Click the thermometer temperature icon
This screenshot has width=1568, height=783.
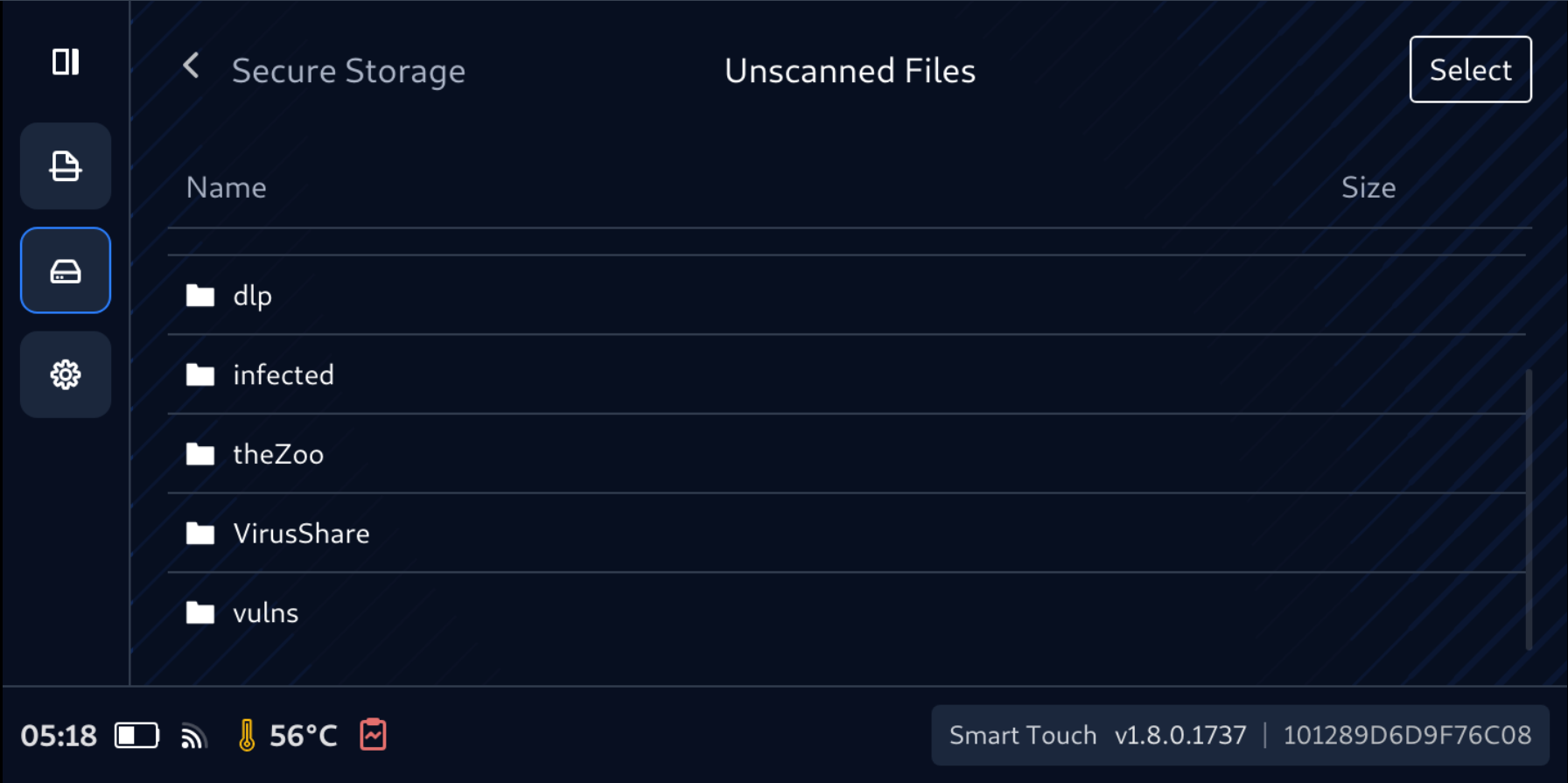[x=247, y=736]
